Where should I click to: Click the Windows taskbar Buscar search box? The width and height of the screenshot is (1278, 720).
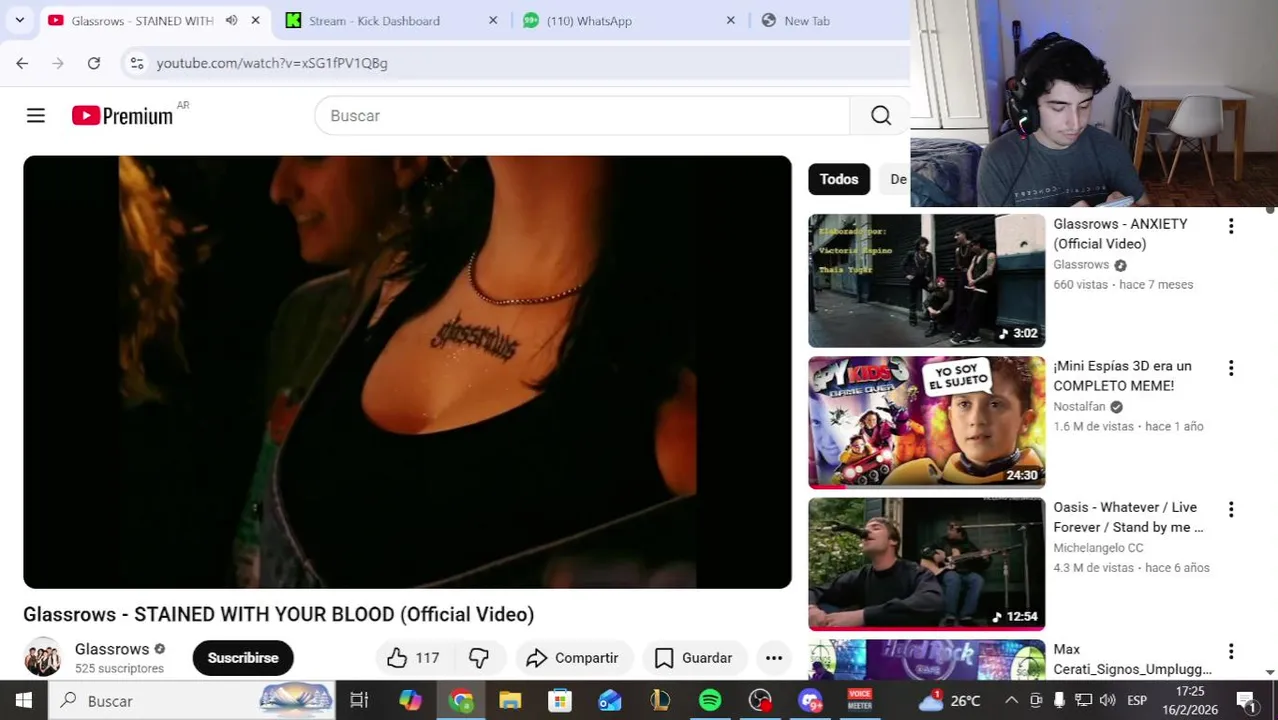click(x=192, y=701)
